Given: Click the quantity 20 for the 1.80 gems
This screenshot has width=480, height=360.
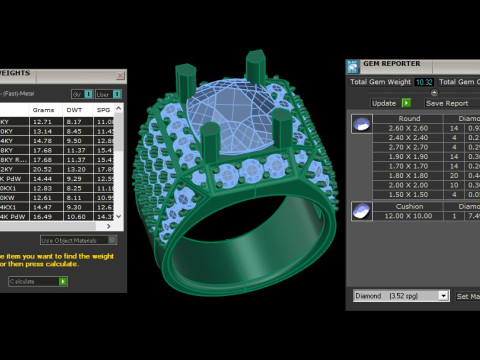Looking at the screenshot, I should pyautogui.click(x=454, y=176).
